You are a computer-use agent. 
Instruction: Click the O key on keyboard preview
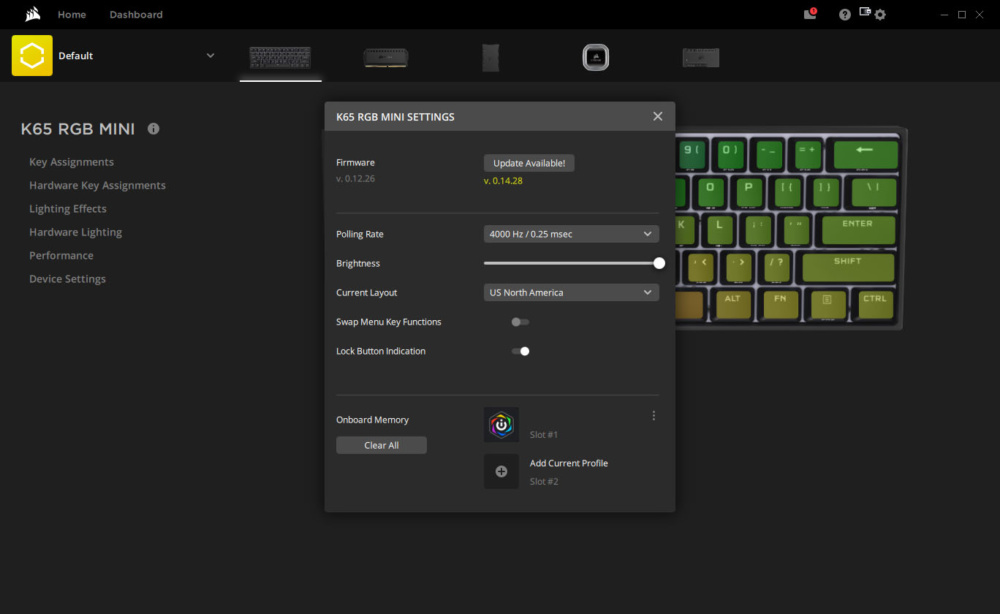[x=710, y=191]
